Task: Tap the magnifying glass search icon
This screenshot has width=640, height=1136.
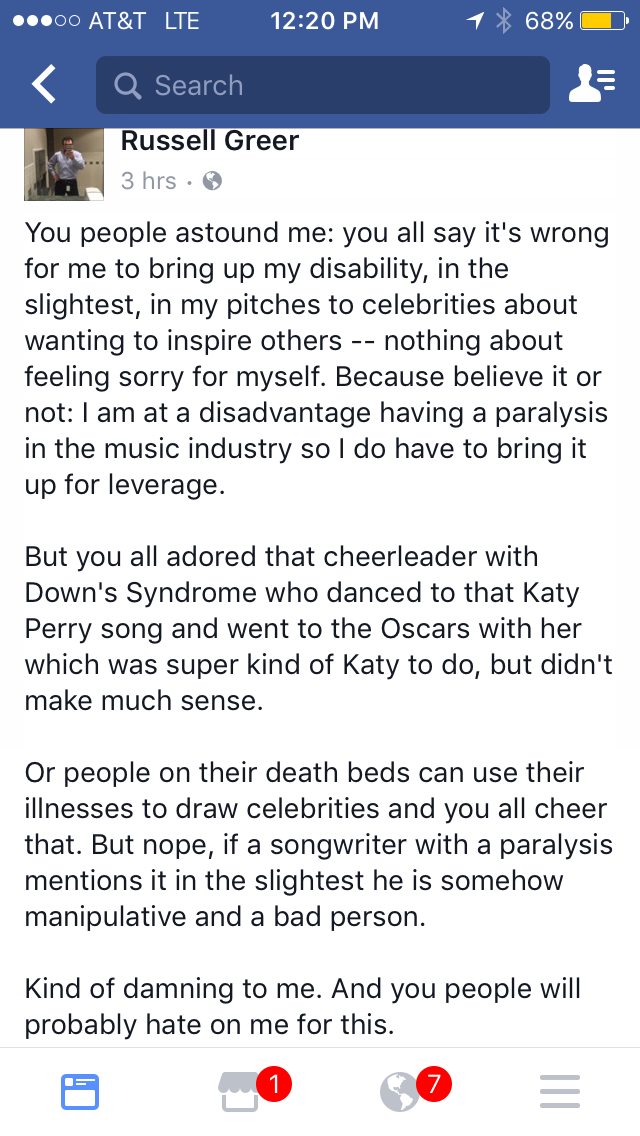Action: coord(128,85)
